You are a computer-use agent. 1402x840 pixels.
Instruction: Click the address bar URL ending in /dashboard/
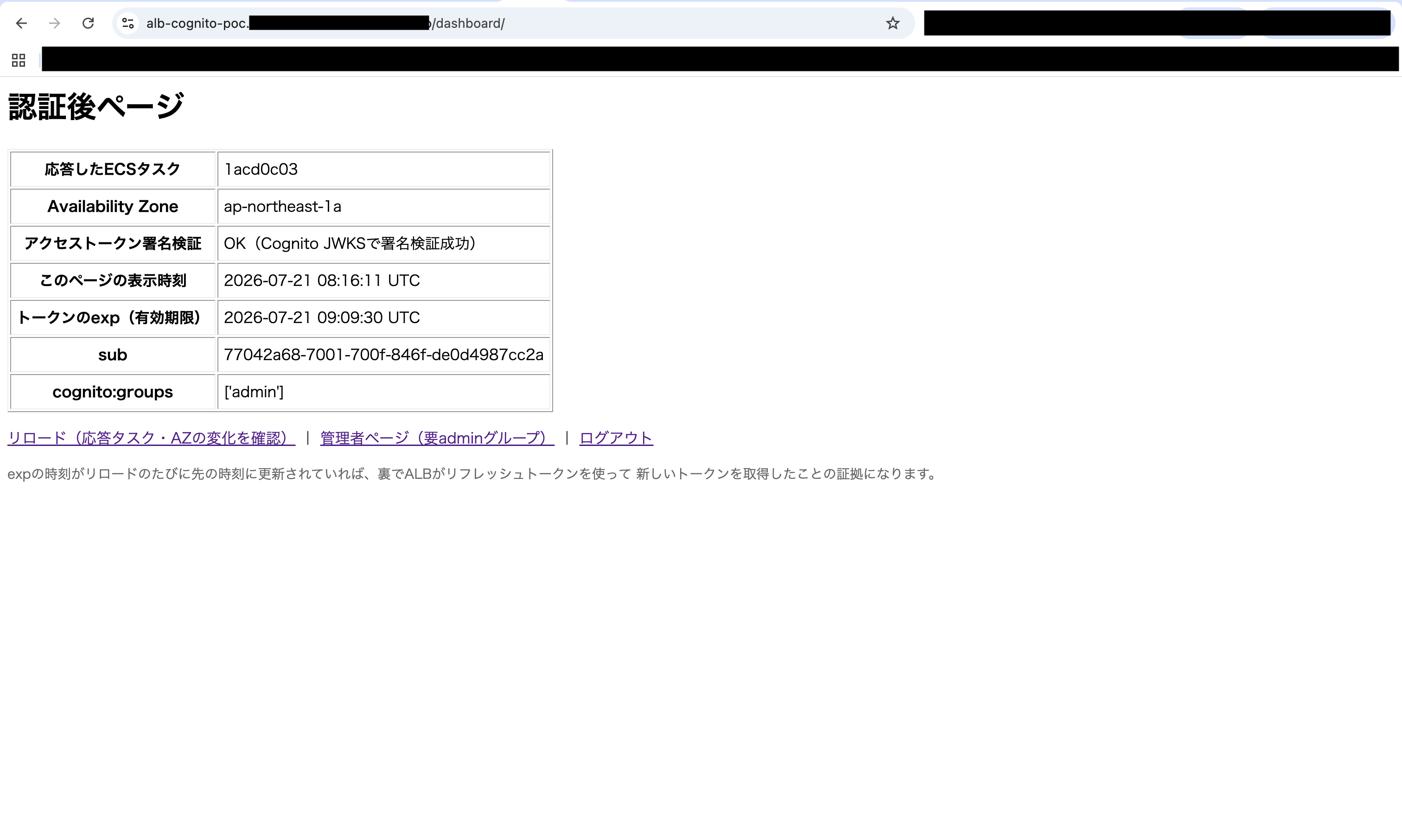(325, 23)
